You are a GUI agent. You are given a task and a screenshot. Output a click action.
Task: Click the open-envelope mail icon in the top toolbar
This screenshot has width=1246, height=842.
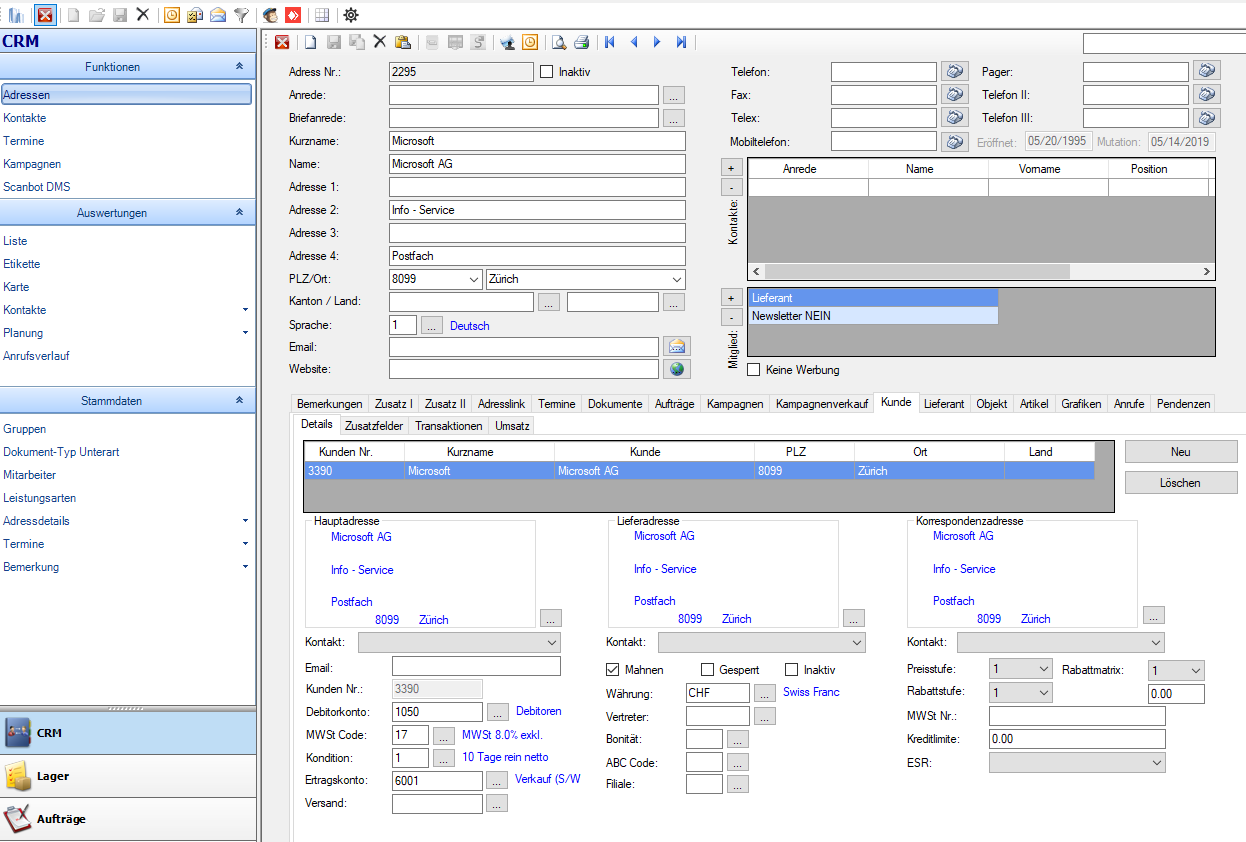click(x=218, y=15)
